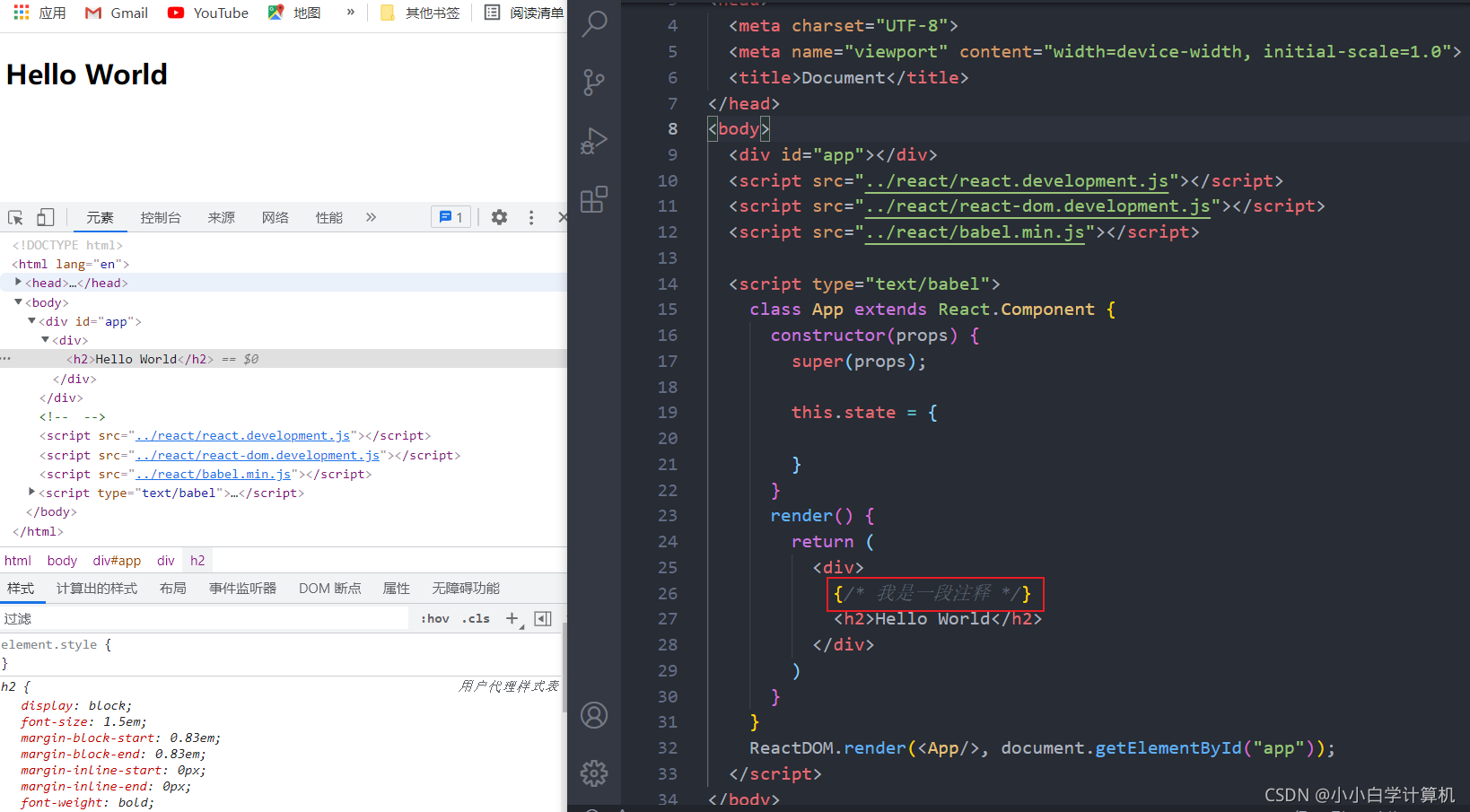Viewport: 1470px width, 812px height.
Task: Open the Gmail bookmark
Action: click(x=117, y=13)
